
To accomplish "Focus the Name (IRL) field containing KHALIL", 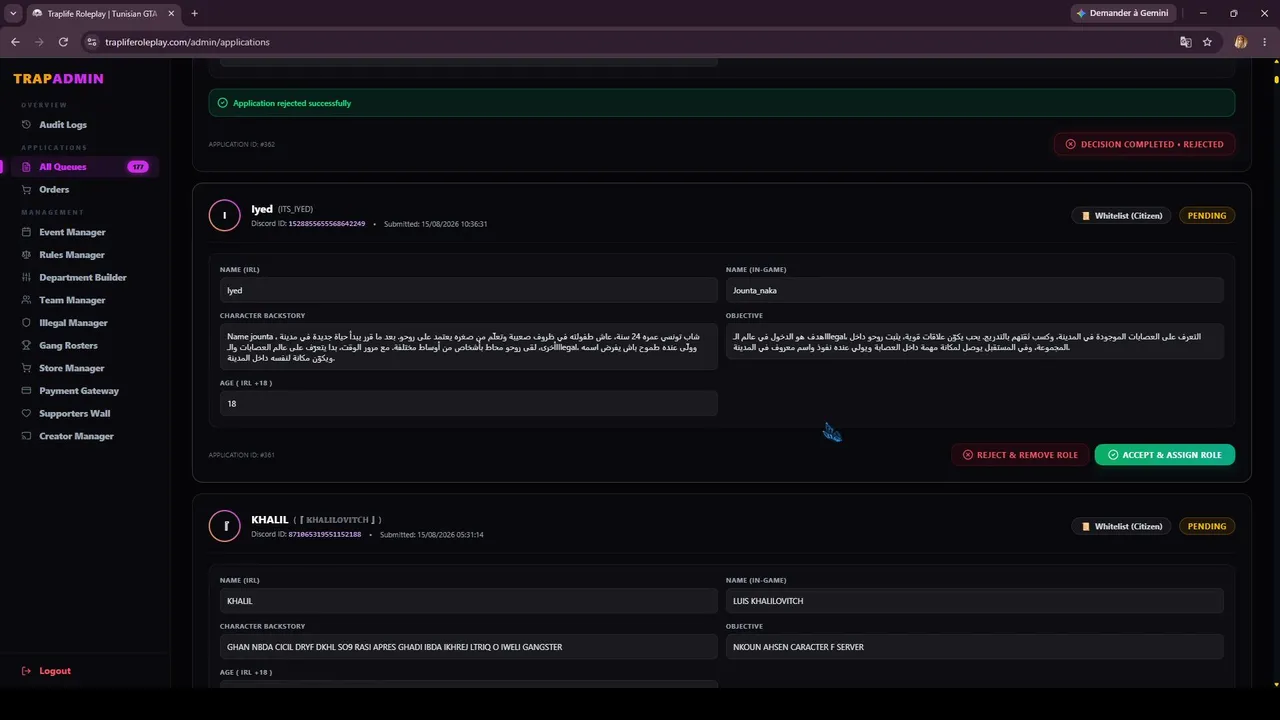I will [469, 601].
